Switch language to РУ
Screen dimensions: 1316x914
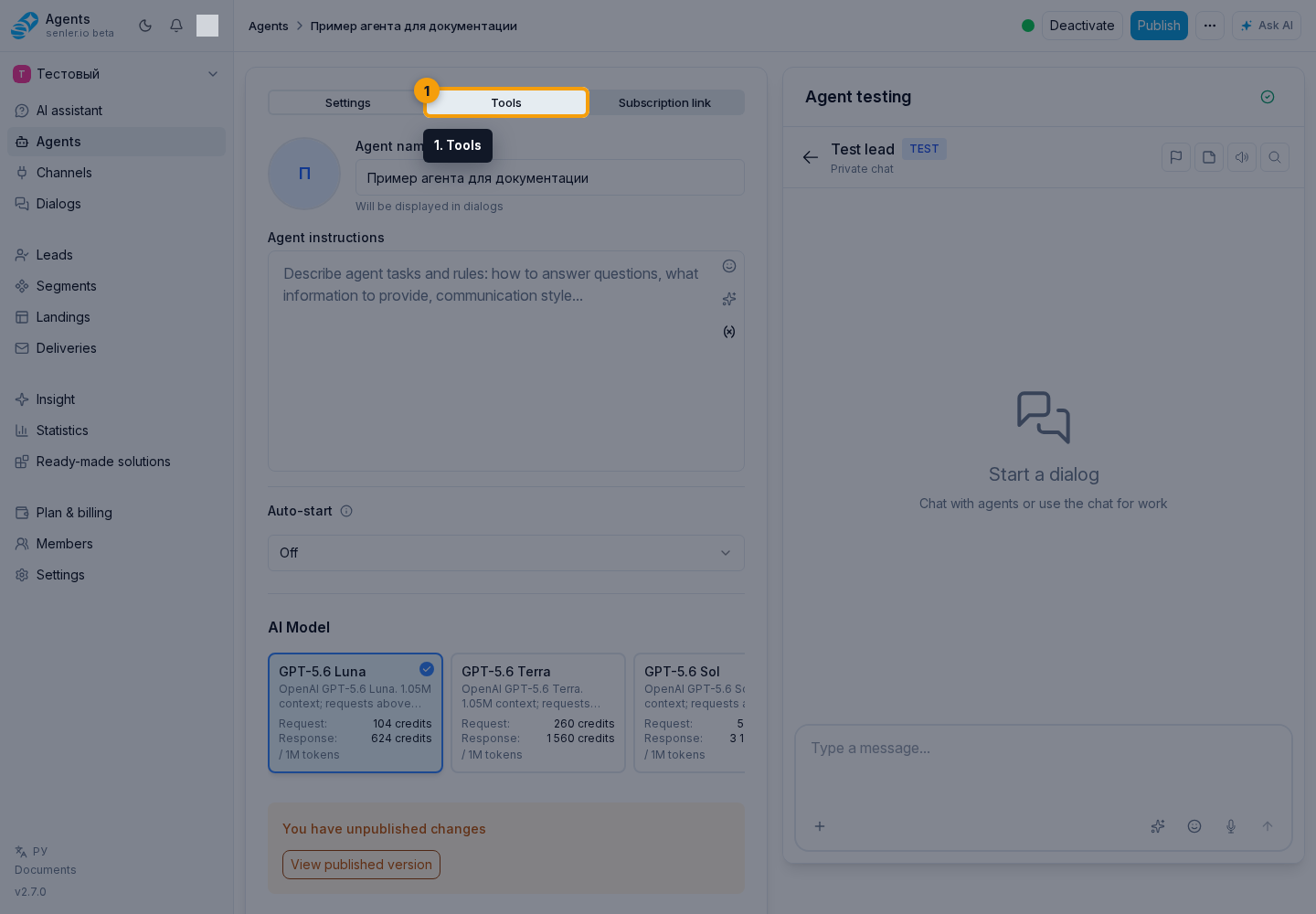[x=31, y=851]
